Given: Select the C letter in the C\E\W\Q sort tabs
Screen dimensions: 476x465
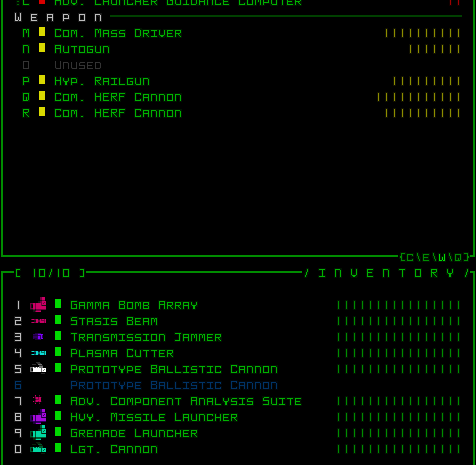Looking at the screenshot, I should pos(410,257).
